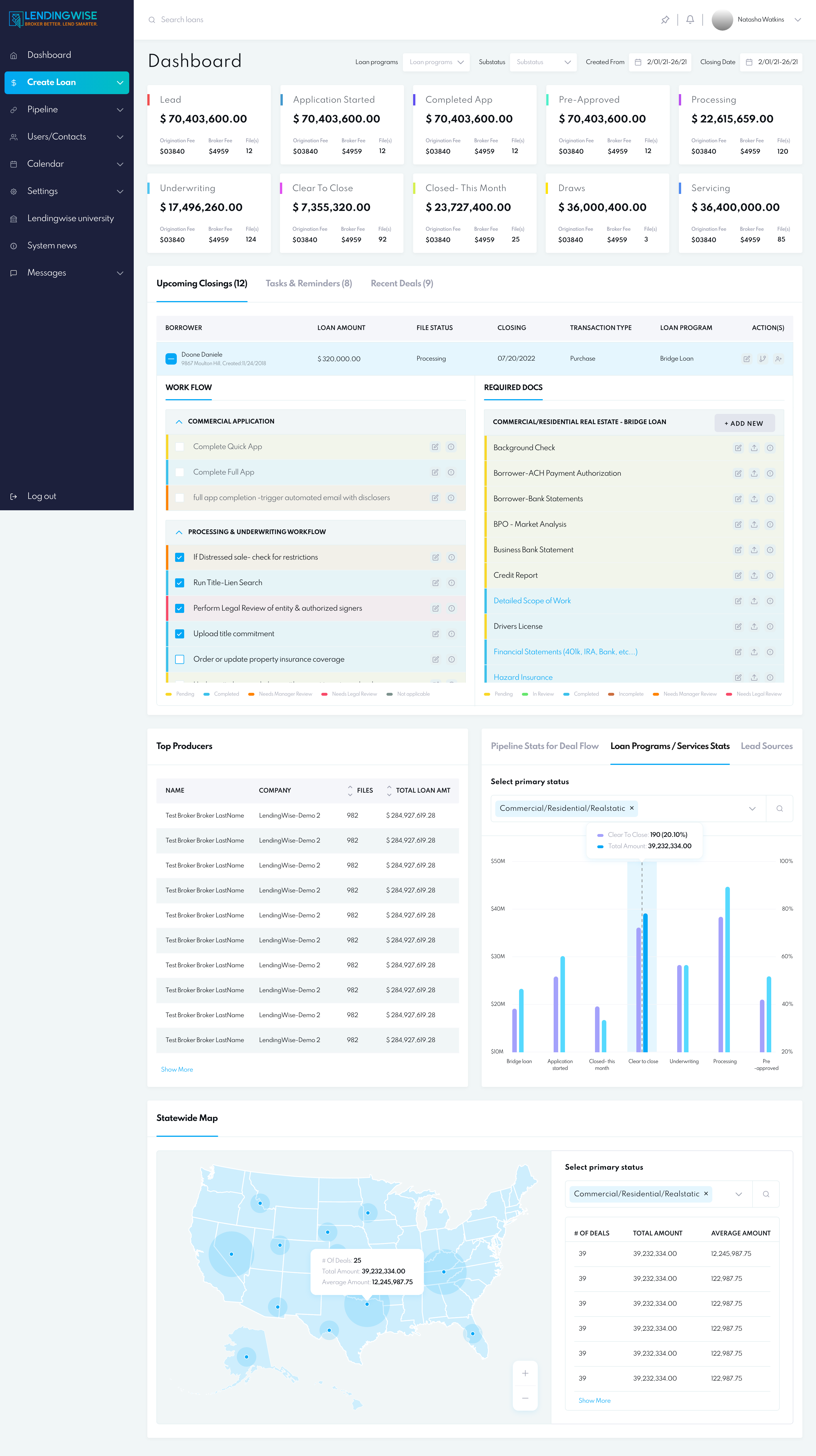The height and width of the screenshot is (1456, 816).
Task: Expand Users/Contacts sidebar menu
Action: [x=120, y=137]
